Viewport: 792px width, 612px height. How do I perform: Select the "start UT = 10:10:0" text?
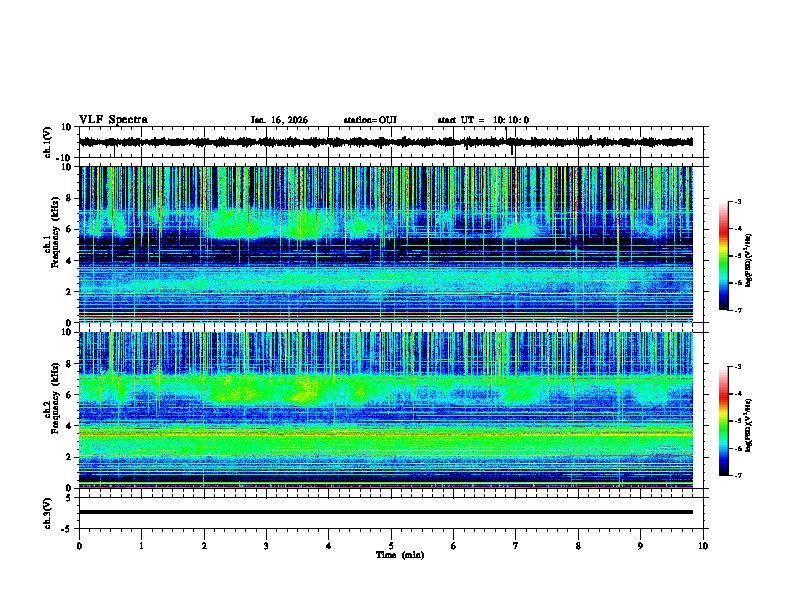point(483,120)
